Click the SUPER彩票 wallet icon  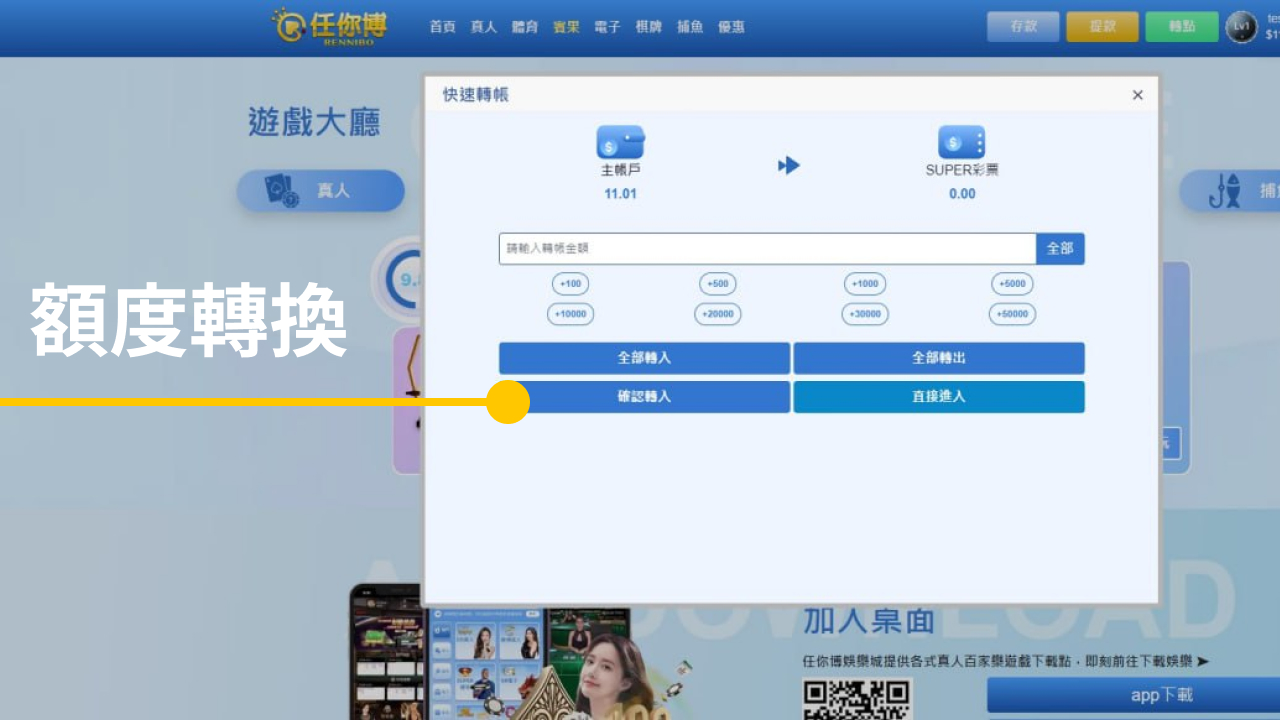point(961,143)
